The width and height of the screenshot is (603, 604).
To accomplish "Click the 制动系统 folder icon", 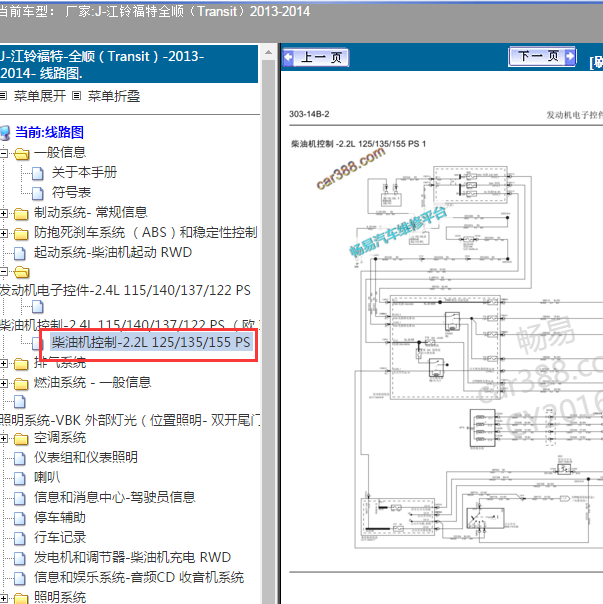I will [x=21, y=213].
